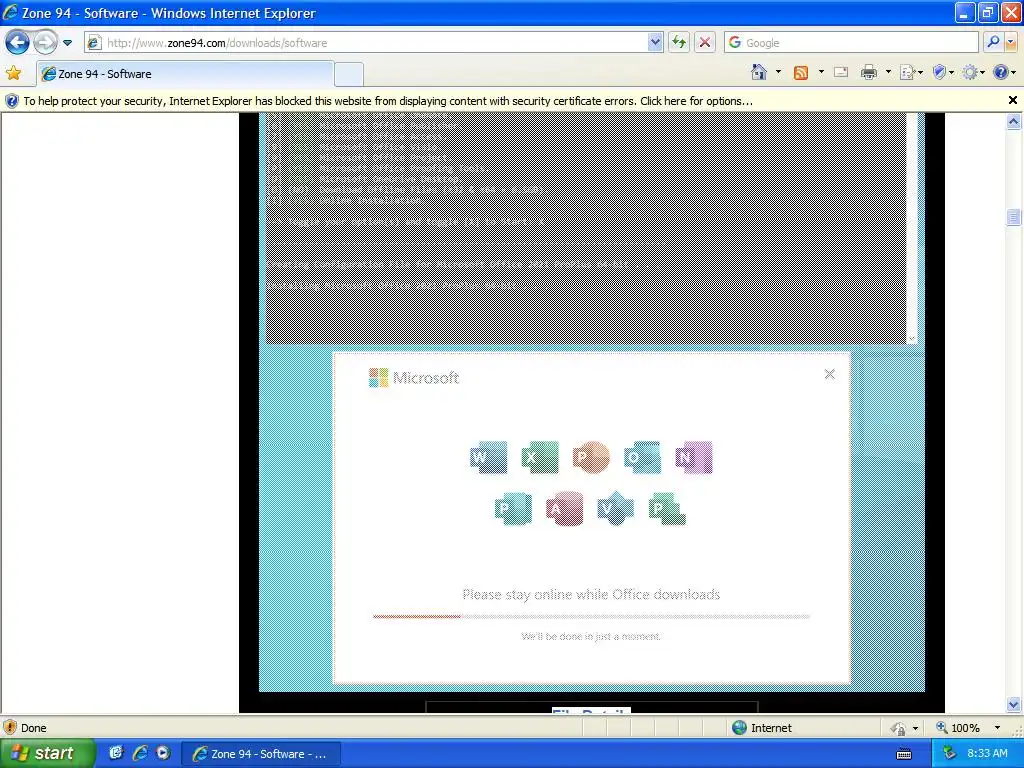1024x768 pixels.
Task: Open the dropdown beside the privacy icon
Action: (x=915, y=728)
